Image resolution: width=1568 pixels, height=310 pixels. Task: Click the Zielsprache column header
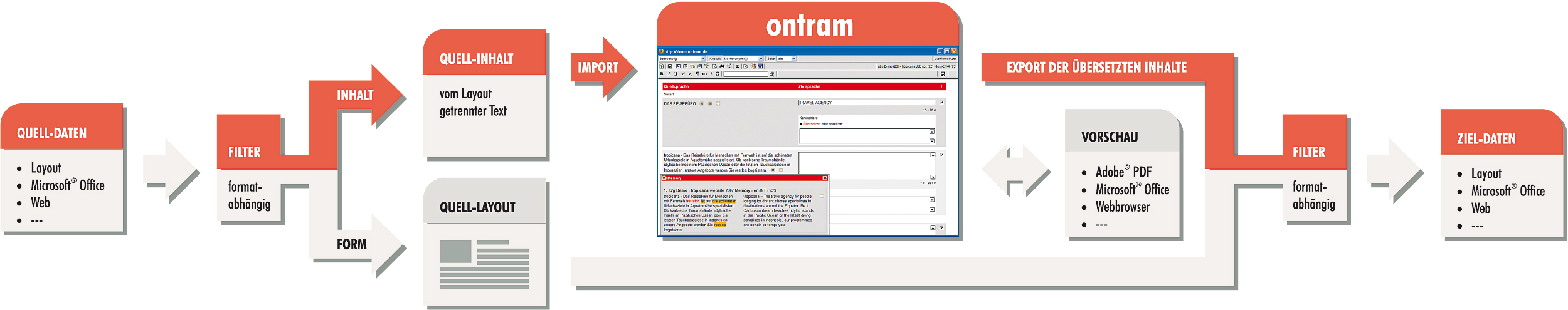(x=809, y=86)
